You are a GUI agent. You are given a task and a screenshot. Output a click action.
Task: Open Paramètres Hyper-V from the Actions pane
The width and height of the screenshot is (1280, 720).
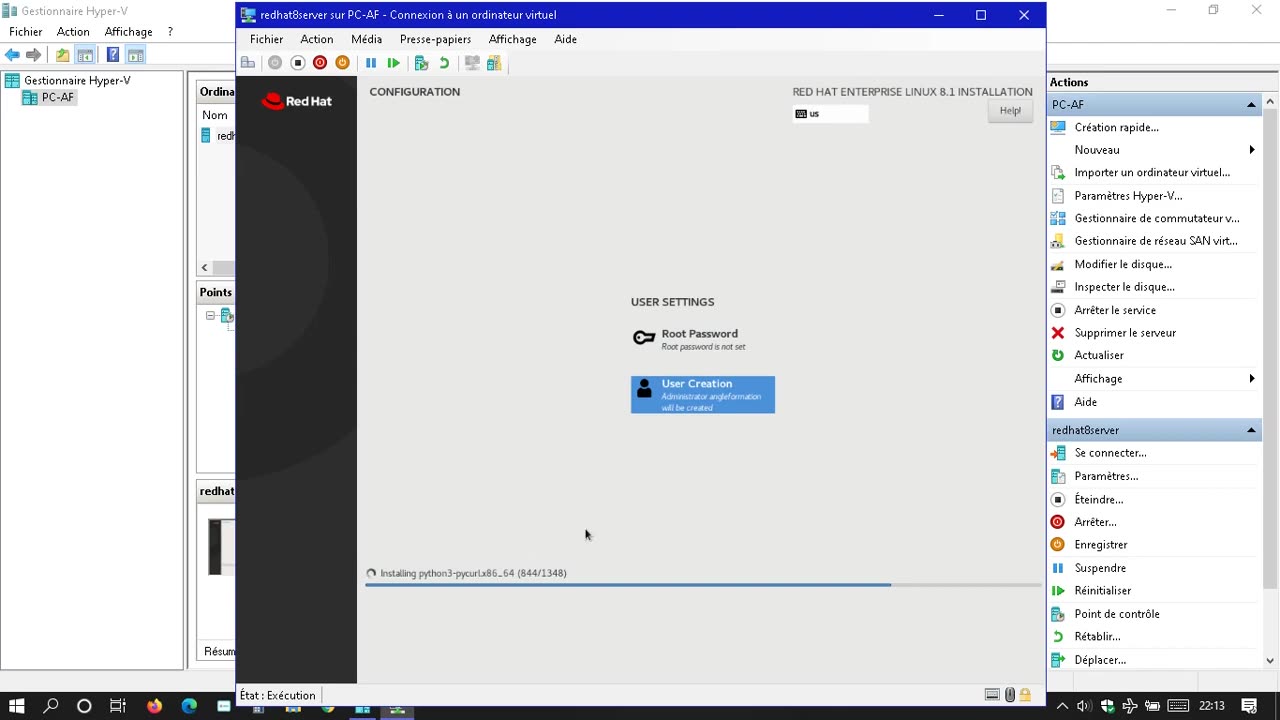point(1128,196)
